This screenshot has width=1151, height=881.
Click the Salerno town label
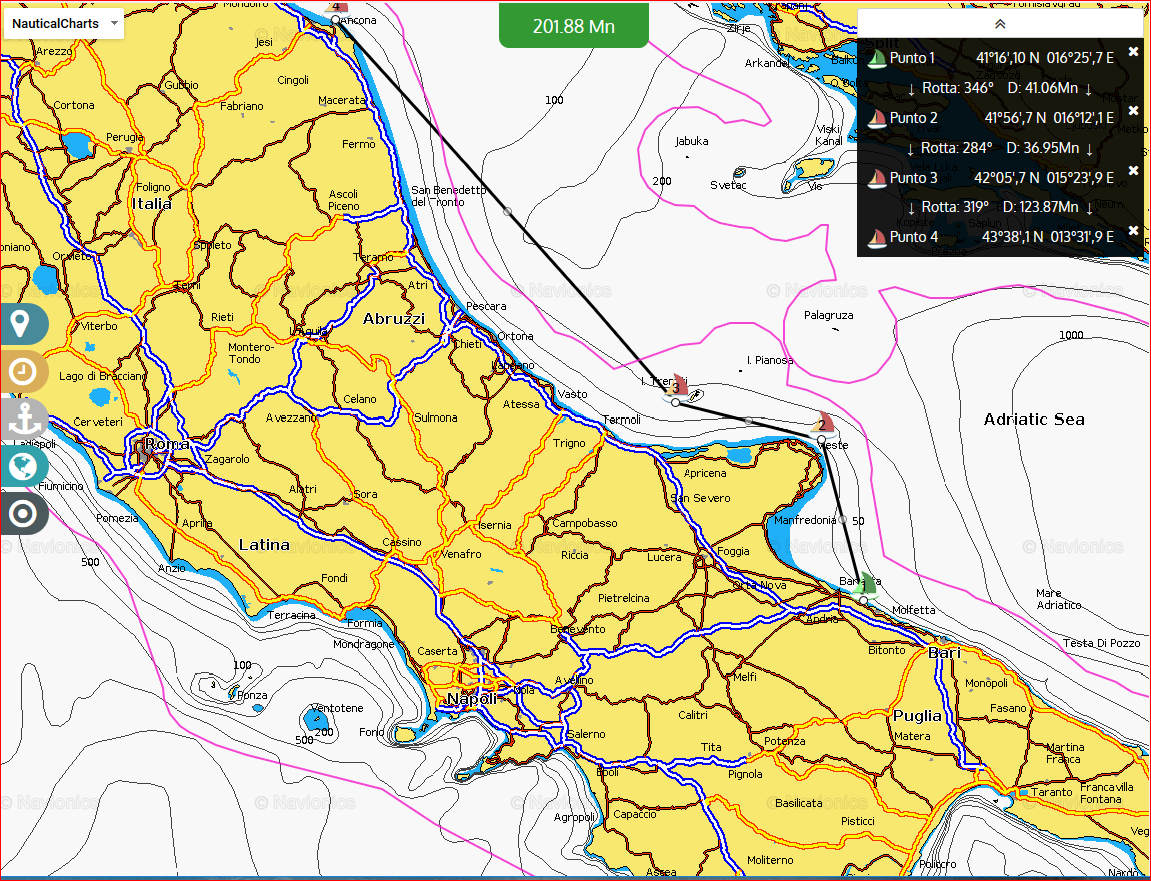586,734
